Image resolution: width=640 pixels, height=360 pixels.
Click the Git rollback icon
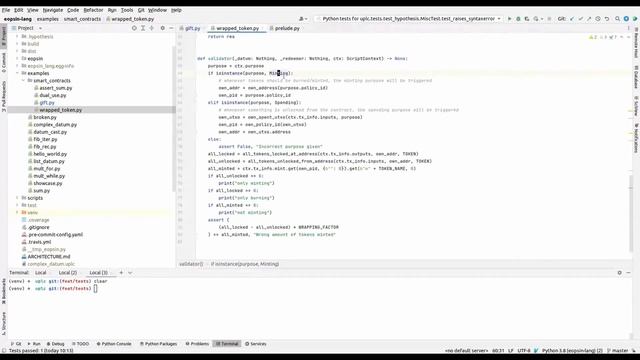pos(607,19)
